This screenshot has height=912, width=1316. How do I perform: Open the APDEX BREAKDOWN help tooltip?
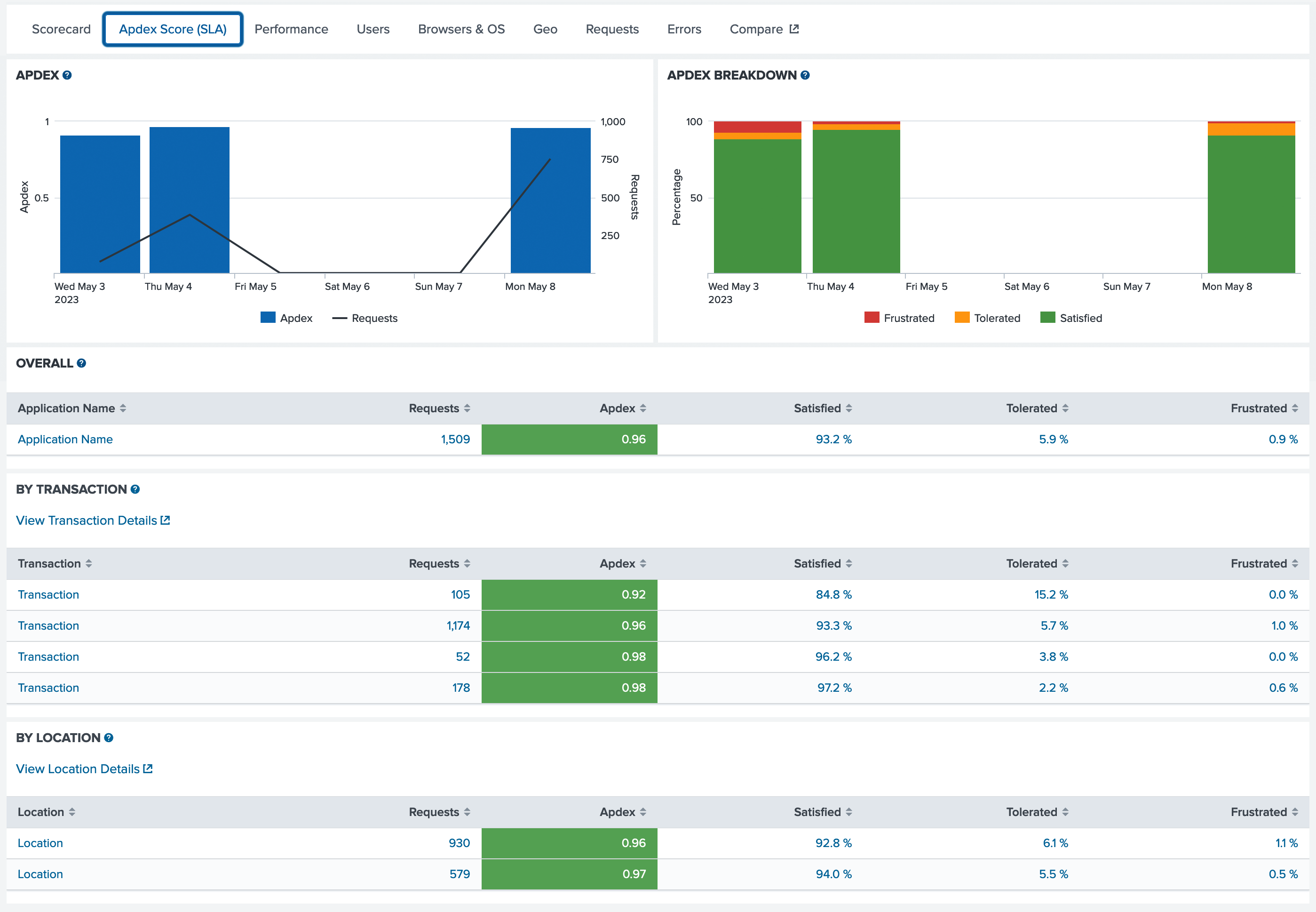point(804,75)
